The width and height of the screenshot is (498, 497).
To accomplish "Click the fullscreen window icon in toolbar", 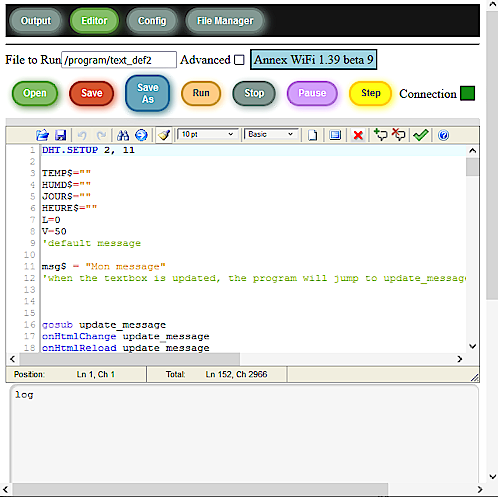I will click(335, 135).
